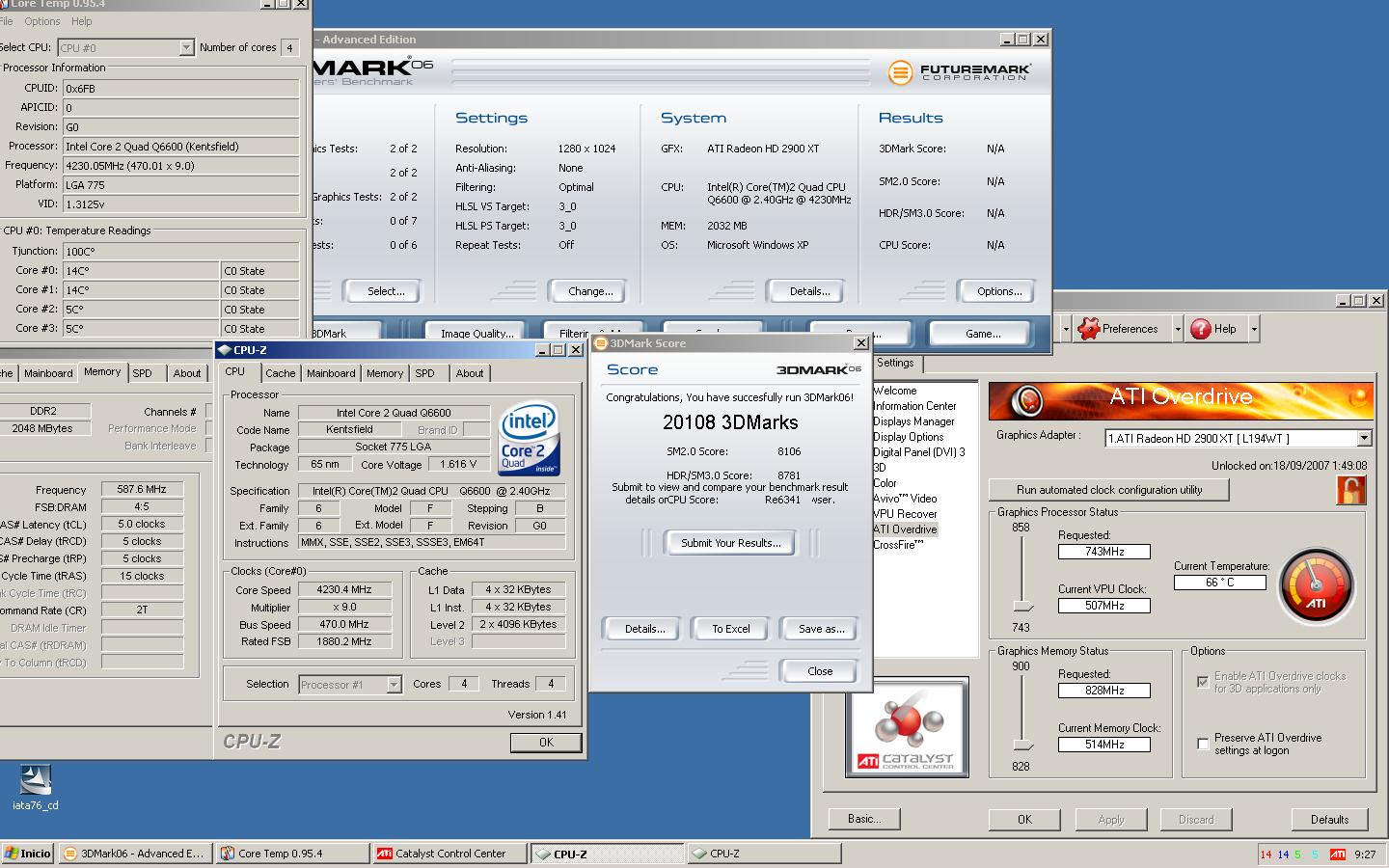
Task: Click the Graphics Memory clock slider handle
Action: 1022,745
